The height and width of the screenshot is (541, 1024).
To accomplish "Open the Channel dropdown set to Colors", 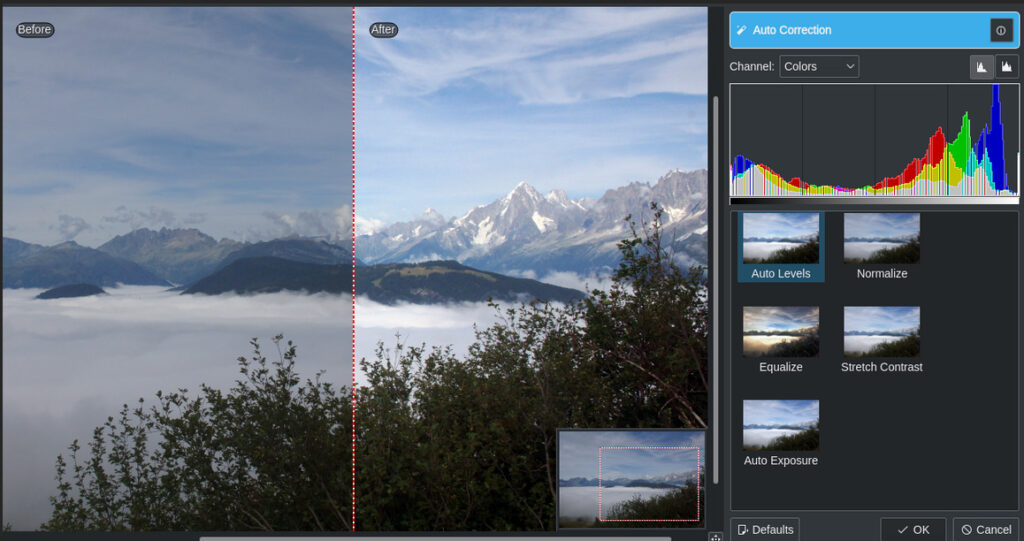I will 819,67.
